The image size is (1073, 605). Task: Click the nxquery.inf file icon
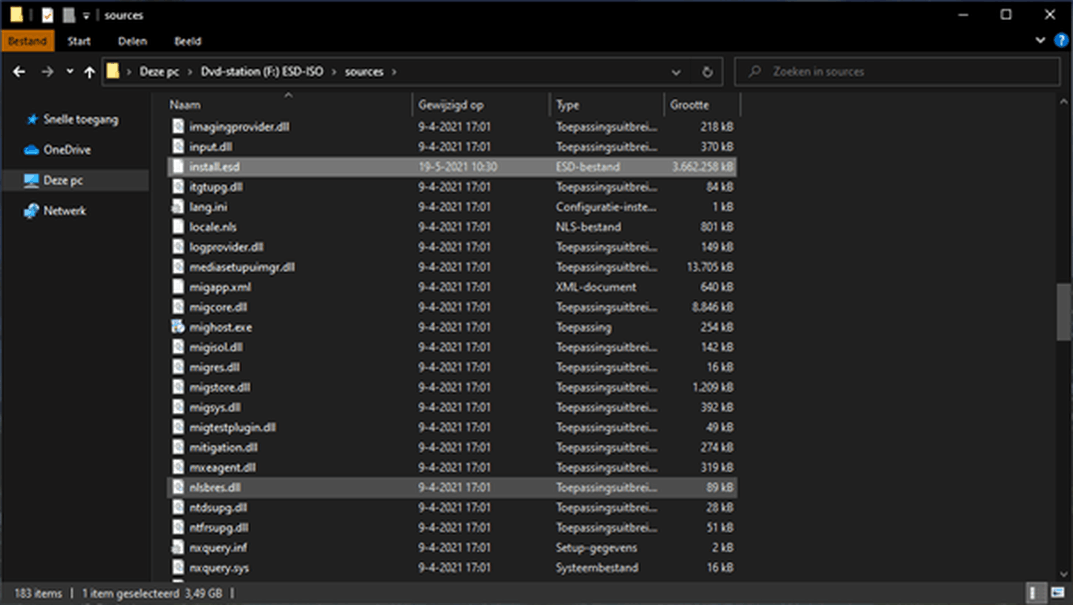coord(178,548)
